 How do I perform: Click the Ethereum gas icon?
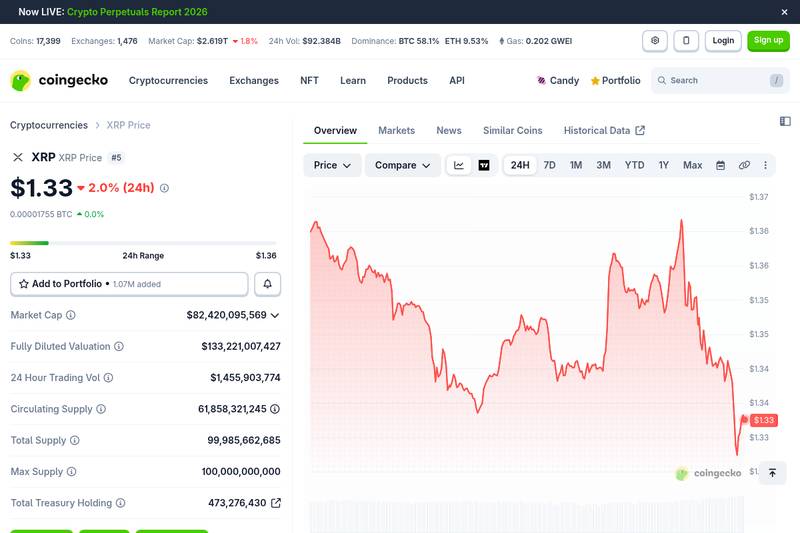coord(502,41)
